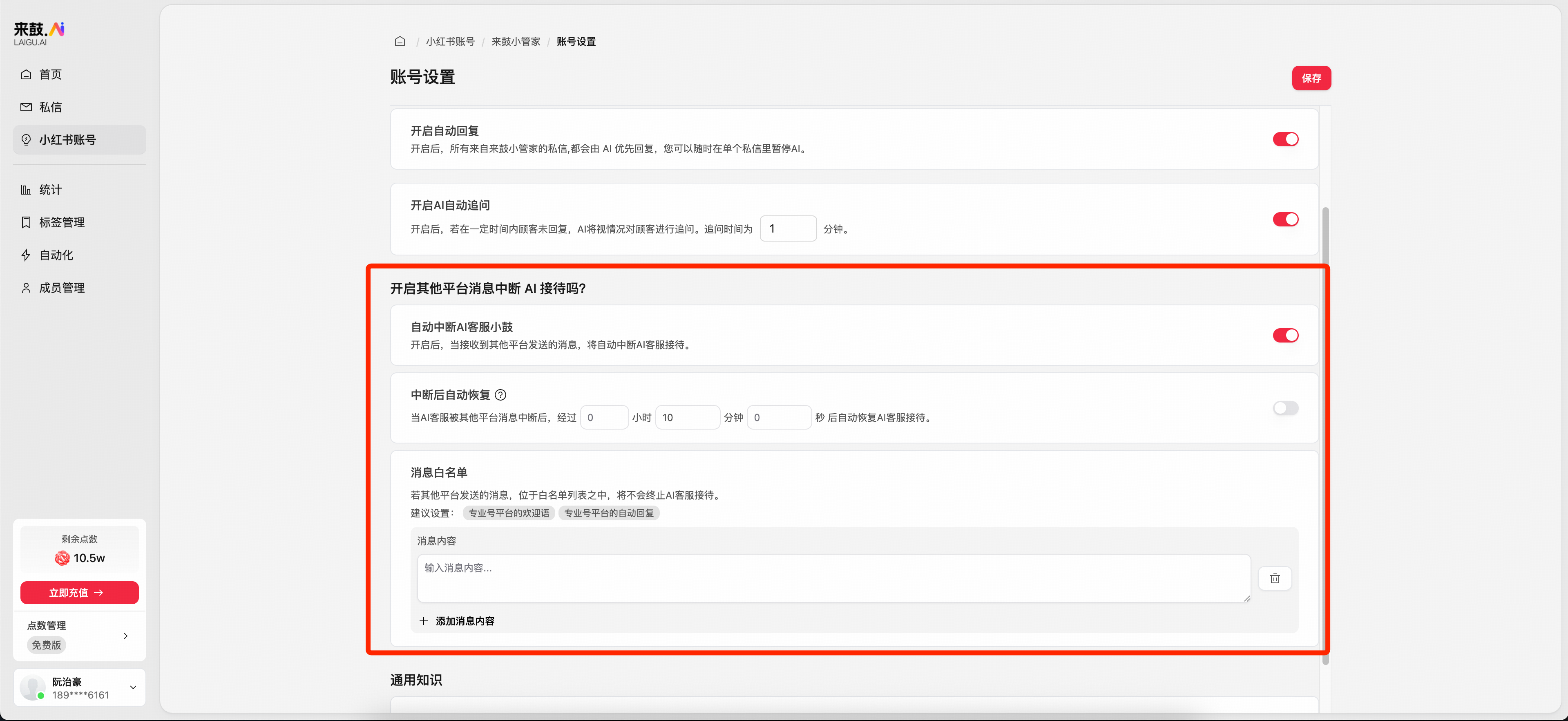
Task: Expand the 点数管理 chevron
Action: [x=126, y=635]
